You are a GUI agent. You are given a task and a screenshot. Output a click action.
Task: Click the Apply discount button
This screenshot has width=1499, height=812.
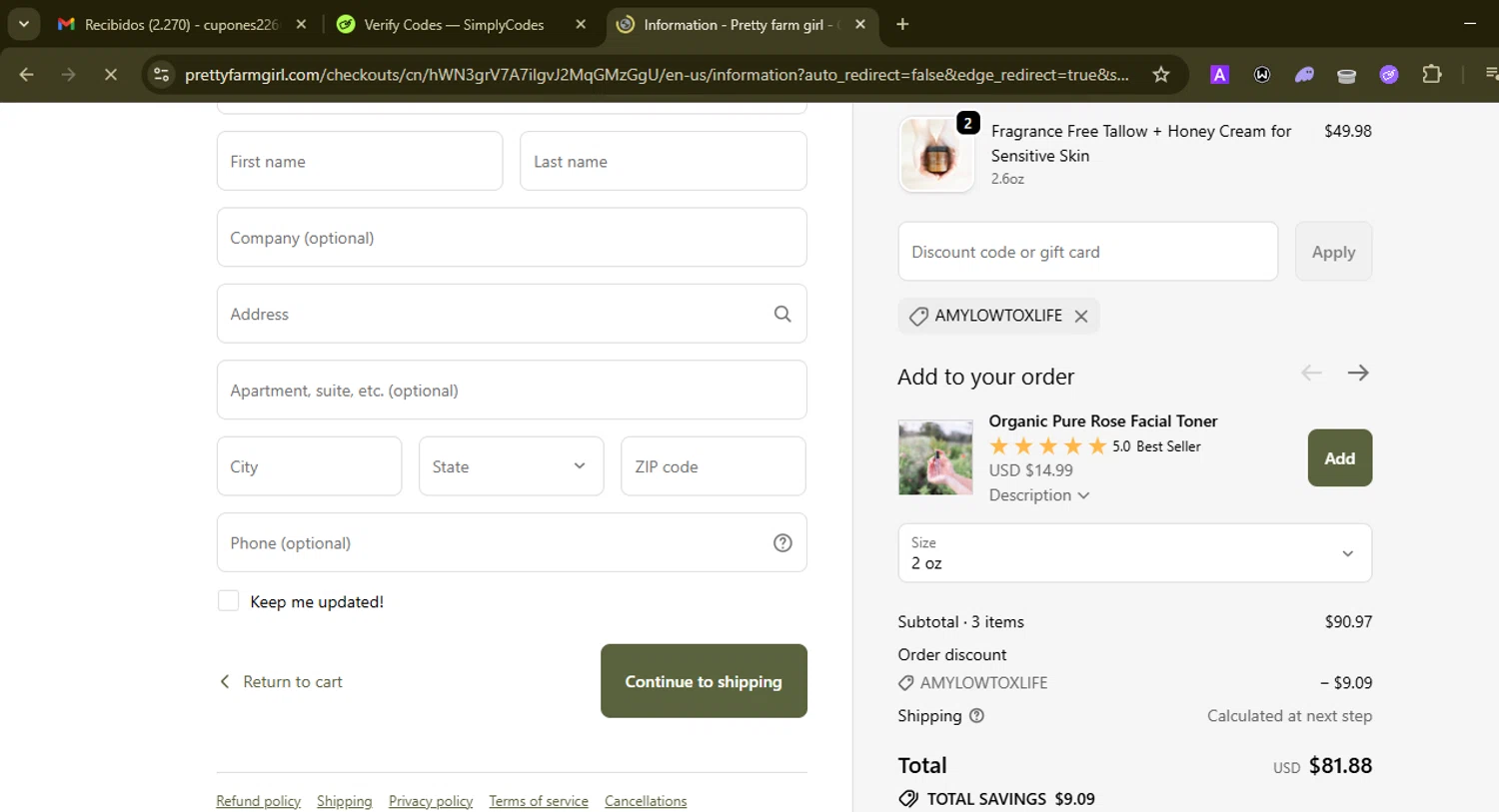(1333, 252)
